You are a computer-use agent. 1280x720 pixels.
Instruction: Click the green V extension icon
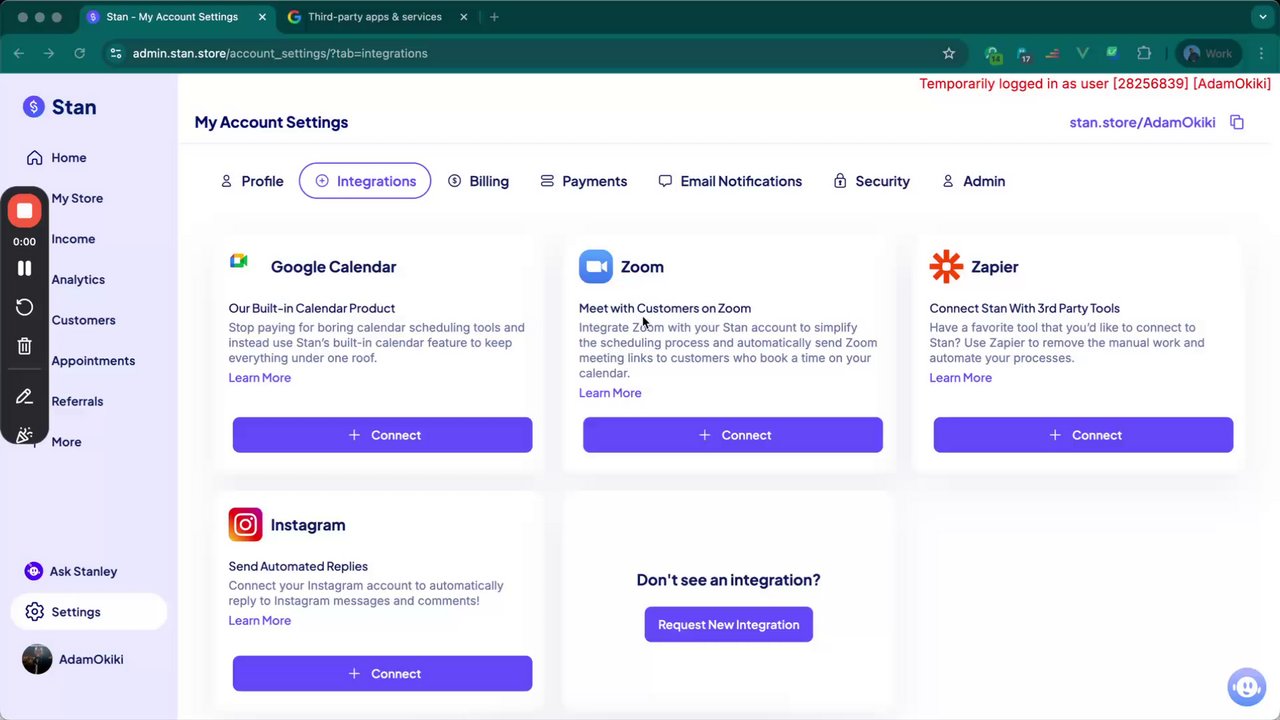pos(1082,53)
